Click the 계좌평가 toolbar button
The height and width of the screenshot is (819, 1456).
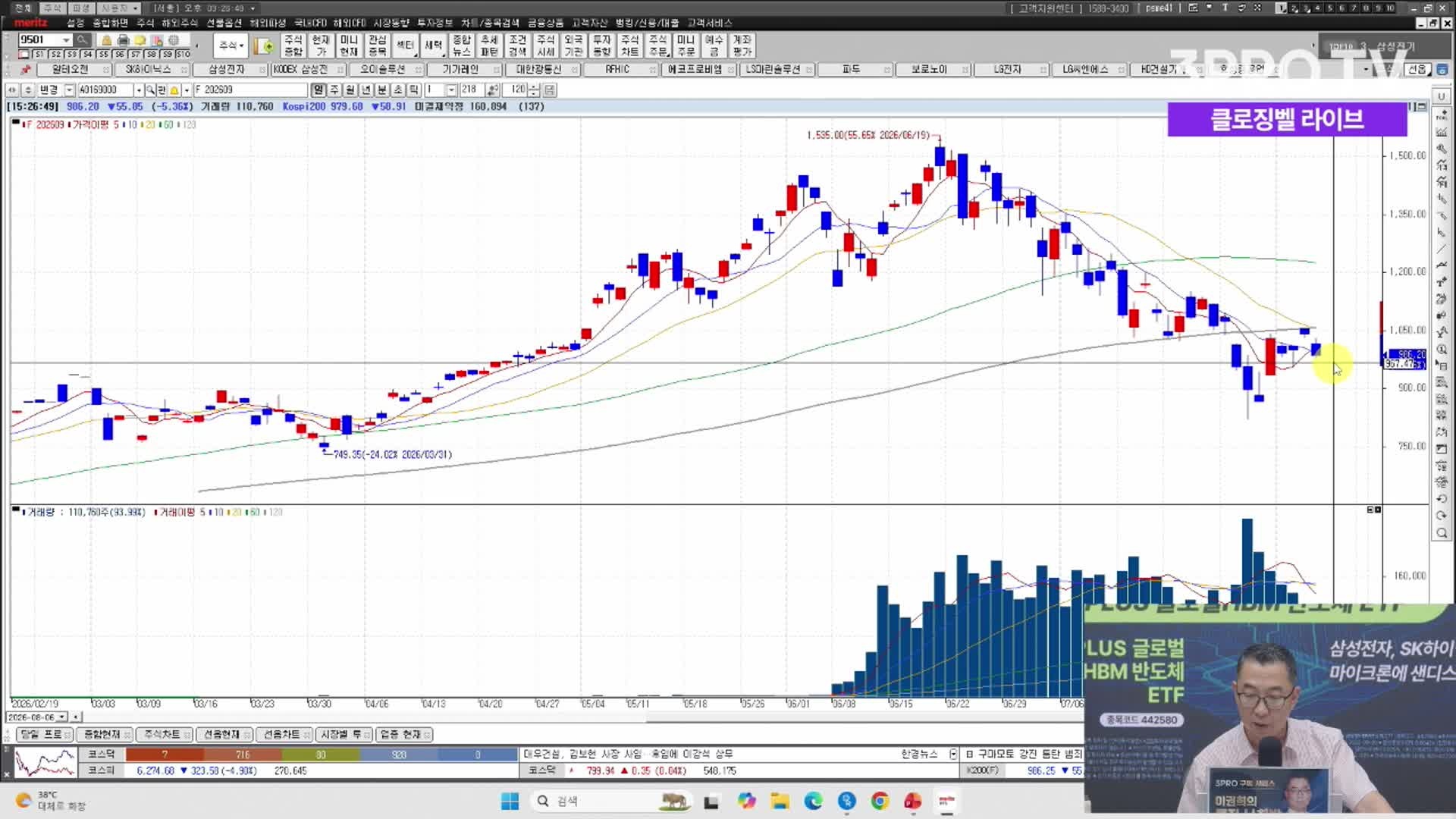coord(742,45)
